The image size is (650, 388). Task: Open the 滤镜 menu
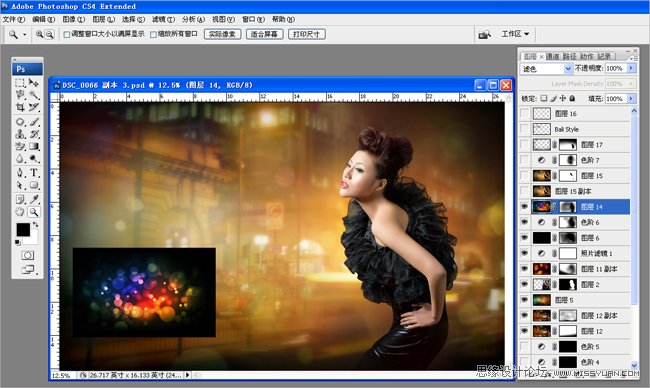pos(163,19)
